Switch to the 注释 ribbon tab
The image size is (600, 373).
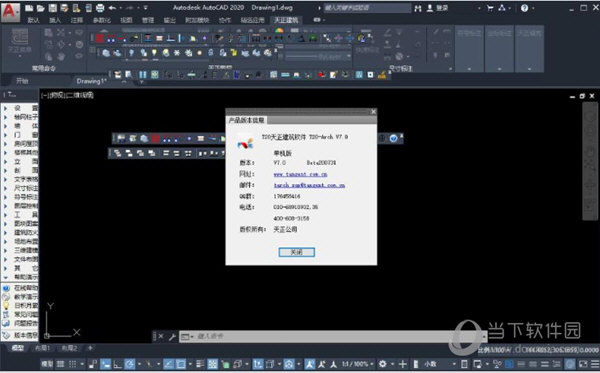[77, 20]
